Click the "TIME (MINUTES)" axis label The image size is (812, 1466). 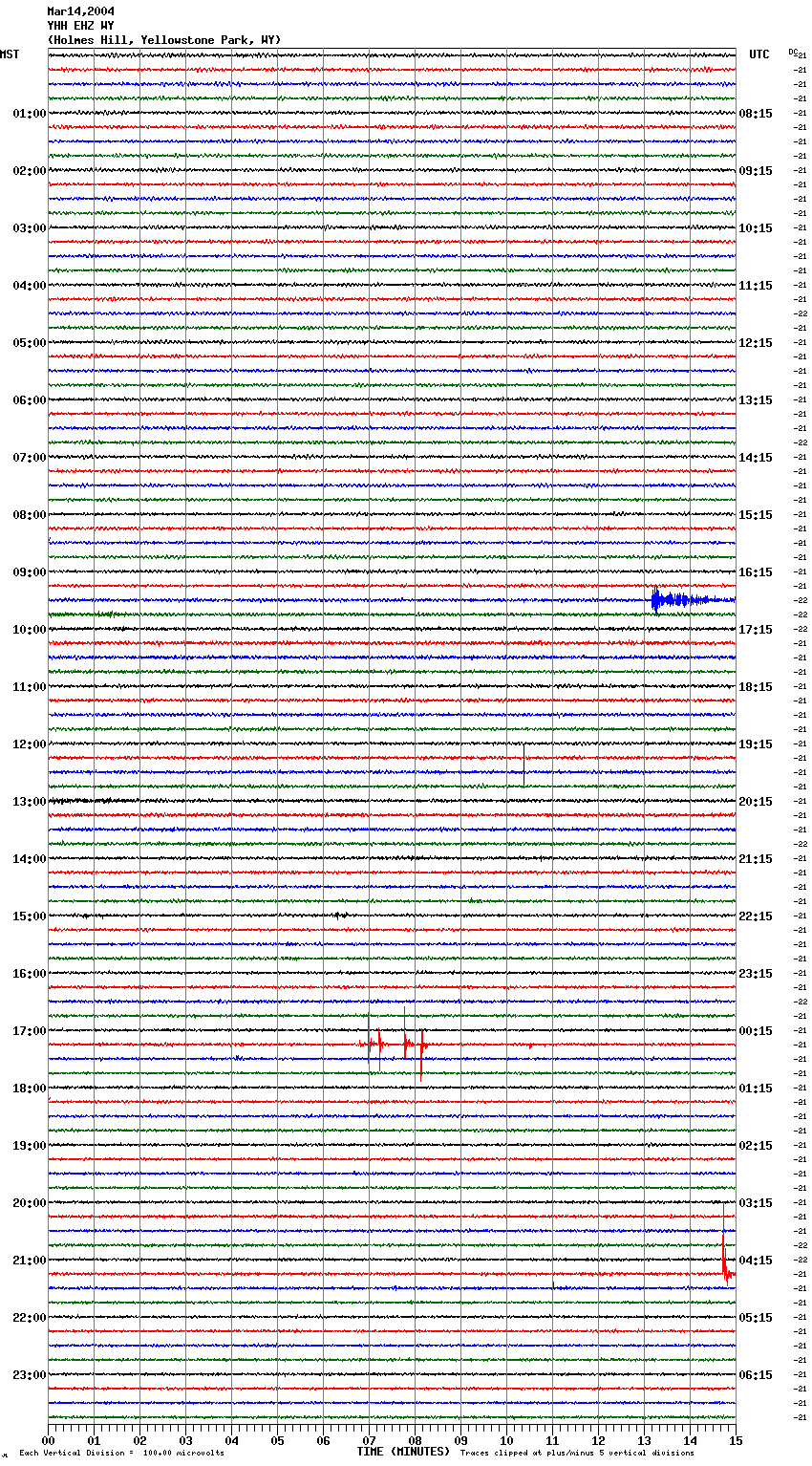(403, 1452)
